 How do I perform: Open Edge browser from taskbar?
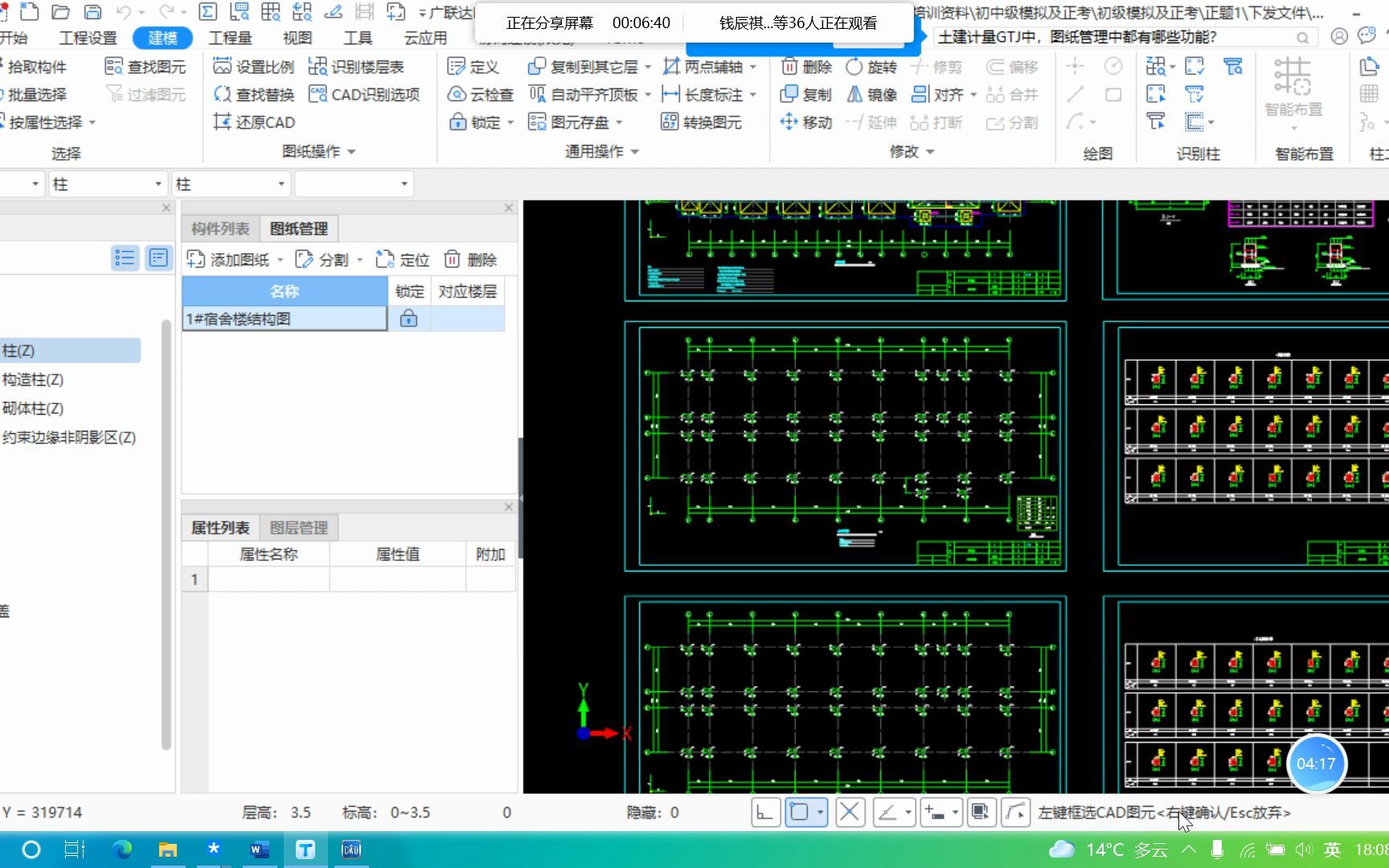tap(122, 850)
